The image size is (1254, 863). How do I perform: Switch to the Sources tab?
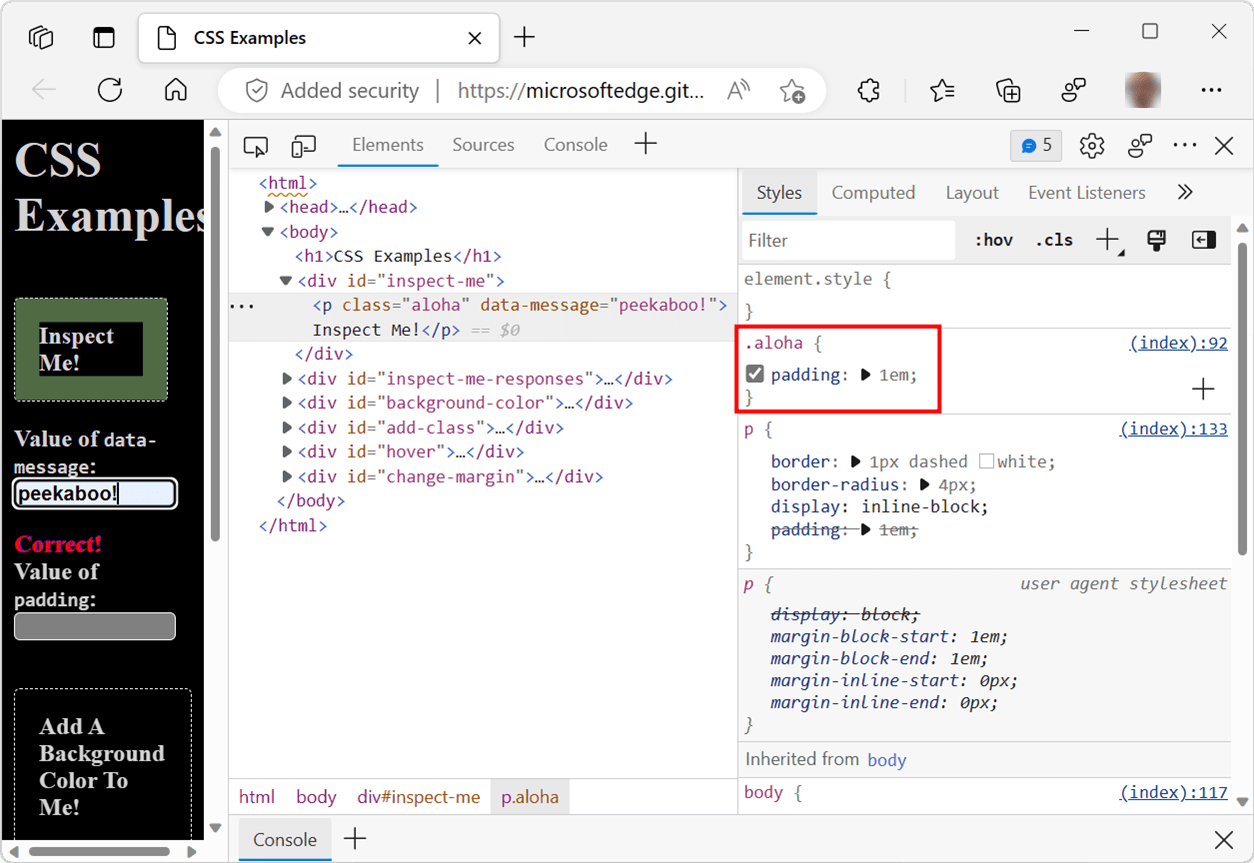pyautogui.click(x=483, y=144)
